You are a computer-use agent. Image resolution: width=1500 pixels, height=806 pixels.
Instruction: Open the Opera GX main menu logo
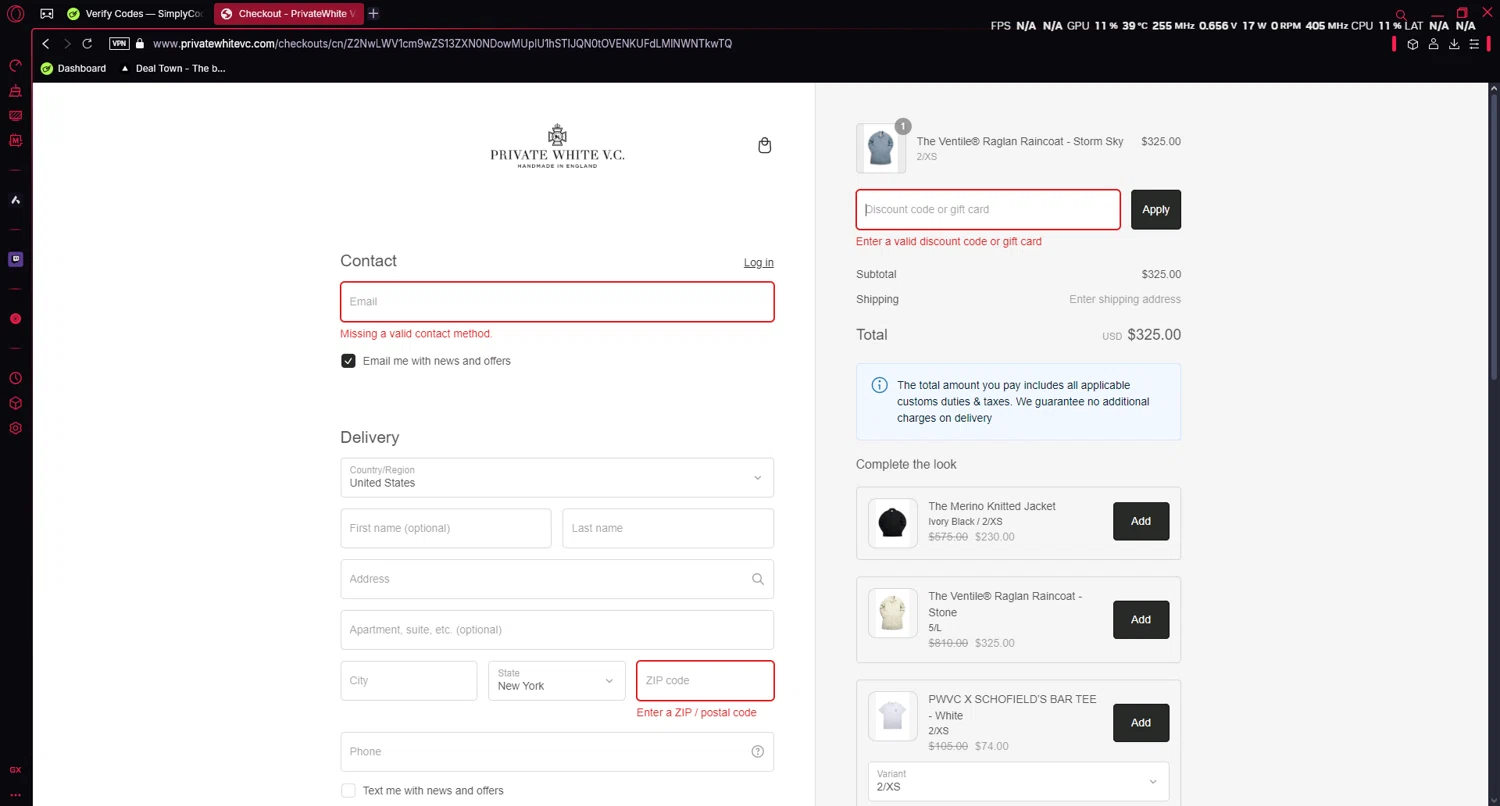15,14
